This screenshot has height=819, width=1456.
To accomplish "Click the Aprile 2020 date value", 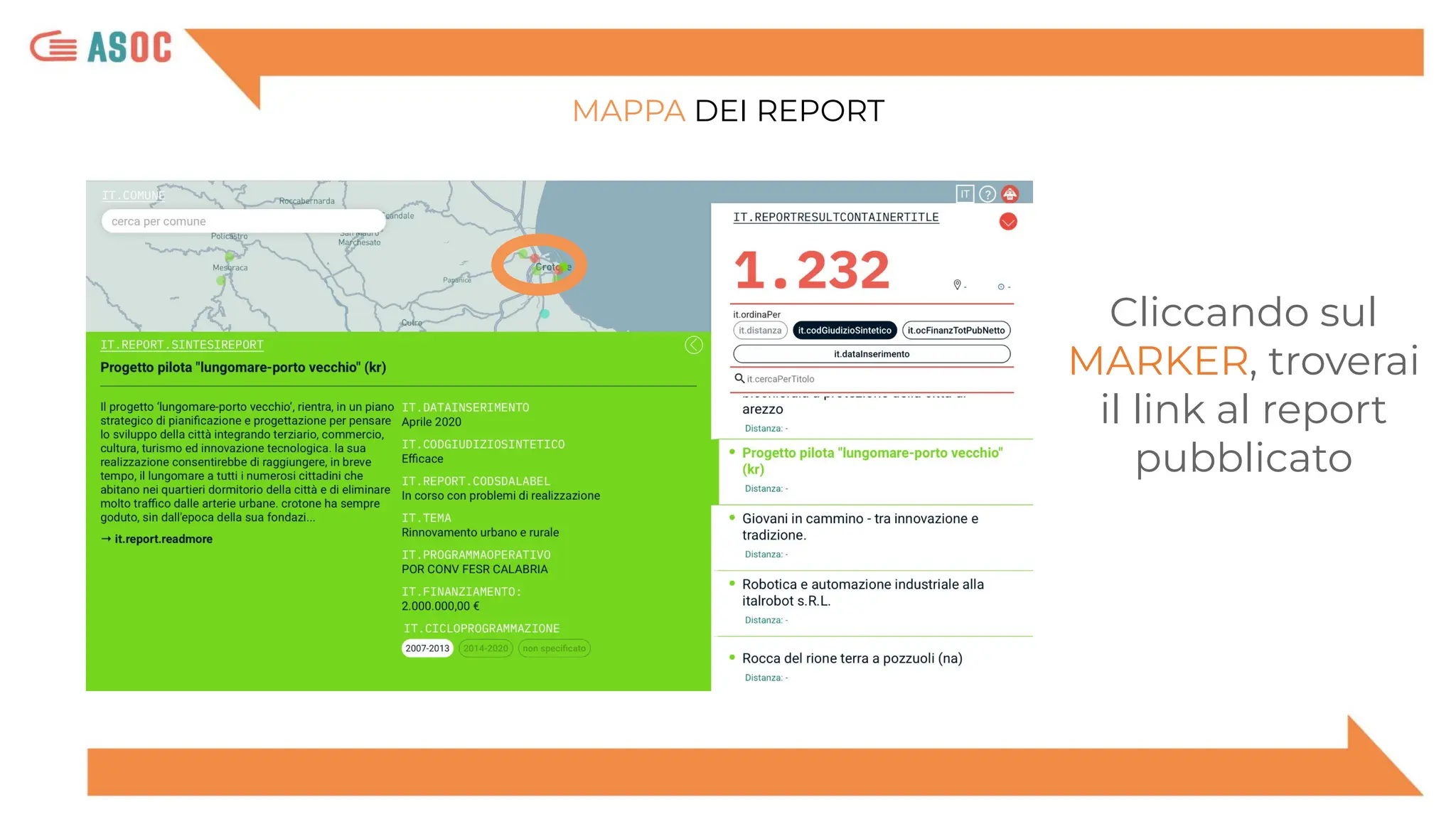I will coord(432,422).
